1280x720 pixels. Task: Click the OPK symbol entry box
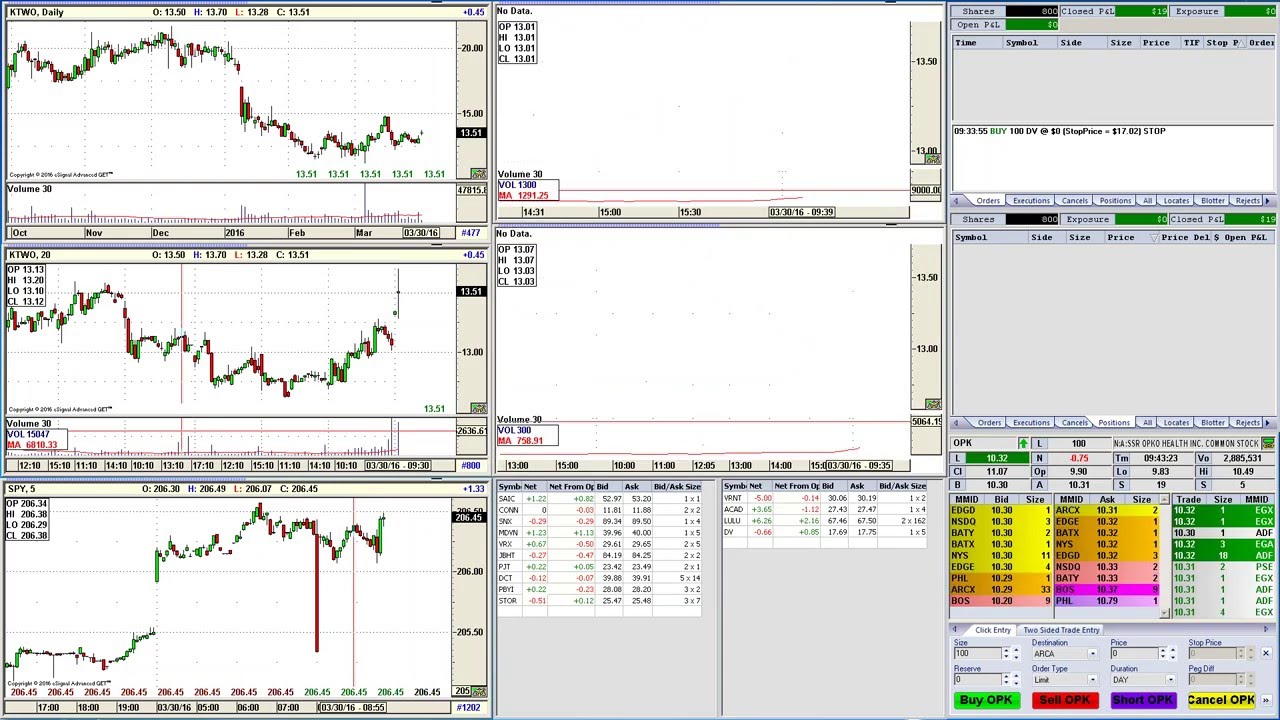point(984,443)
